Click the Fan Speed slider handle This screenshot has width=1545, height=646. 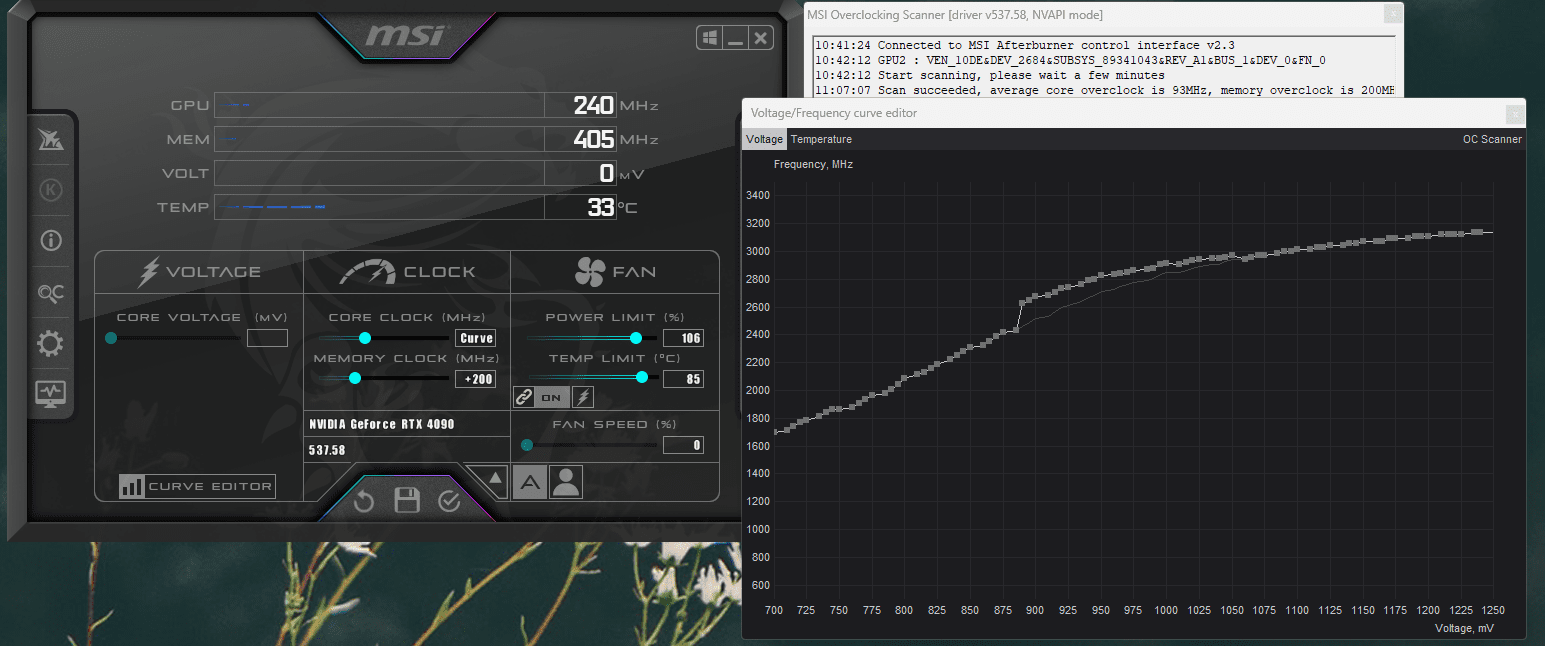coord(527,445)
